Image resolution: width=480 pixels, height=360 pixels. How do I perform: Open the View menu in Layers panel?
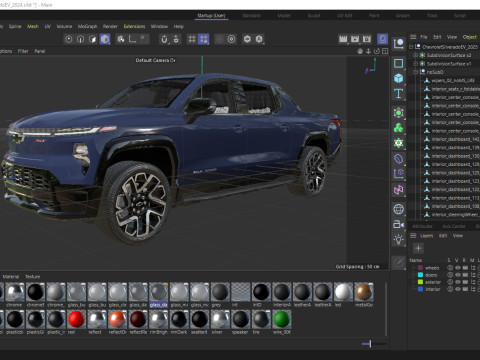(x=458, y=236)
